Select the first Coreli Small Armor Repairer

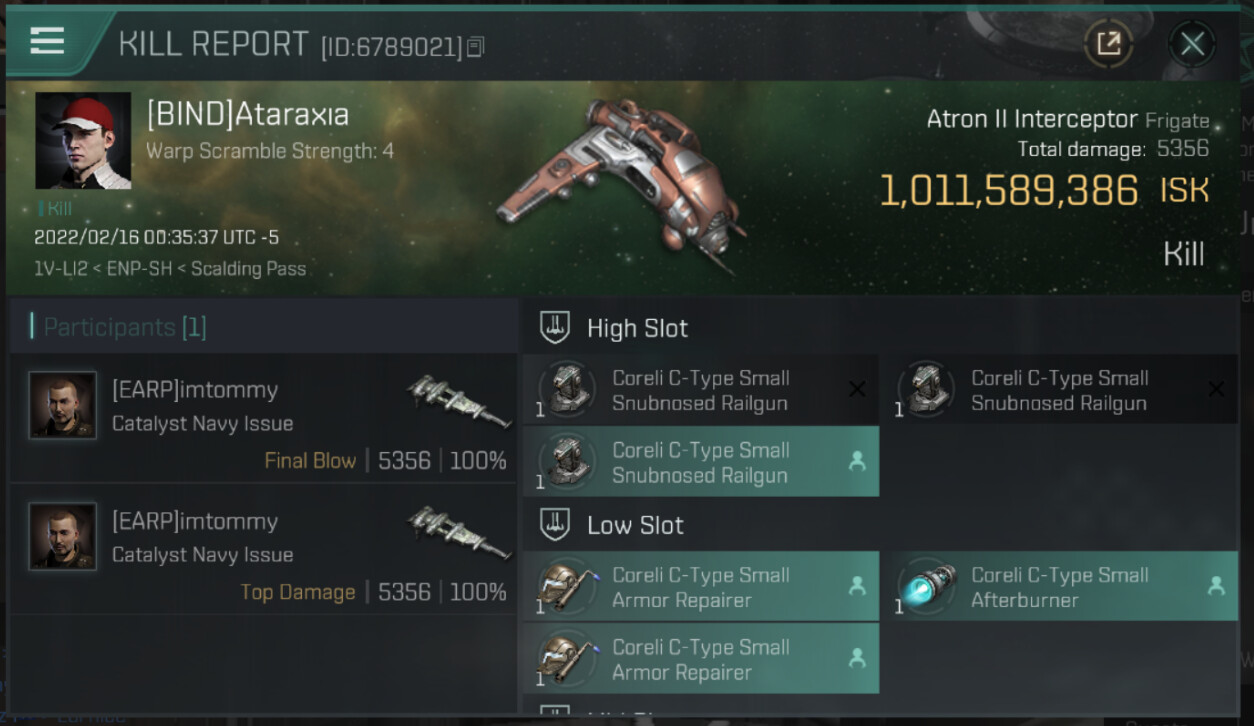pos(700,587)
